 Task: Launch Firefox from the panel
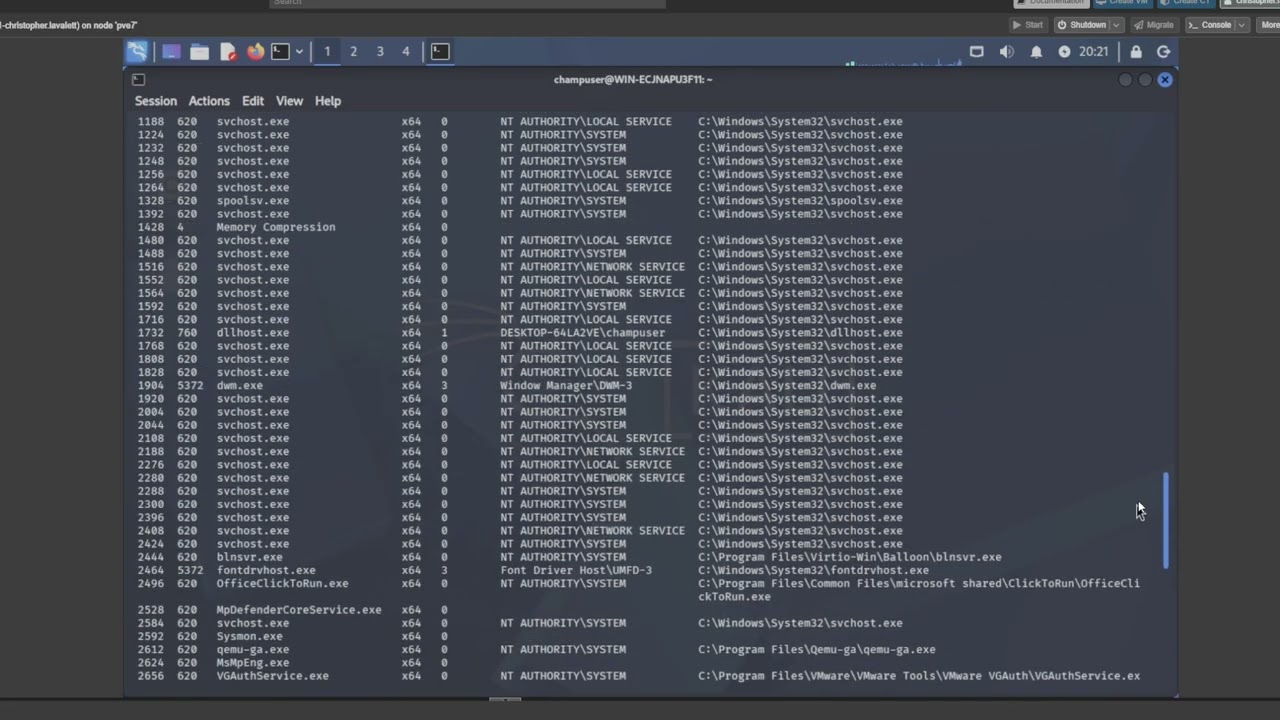coord(256,52)
